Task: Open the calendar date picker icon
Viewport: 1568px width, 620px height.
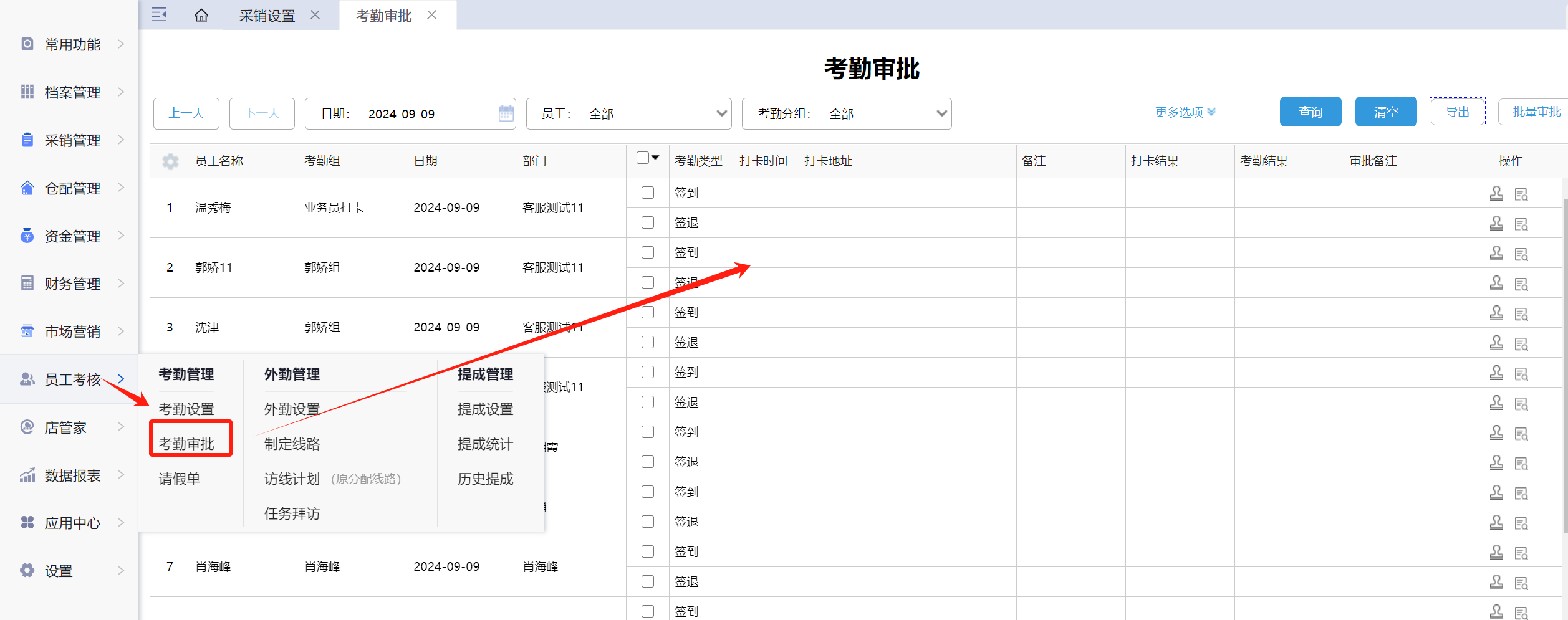Action: [x=506, y=113]
